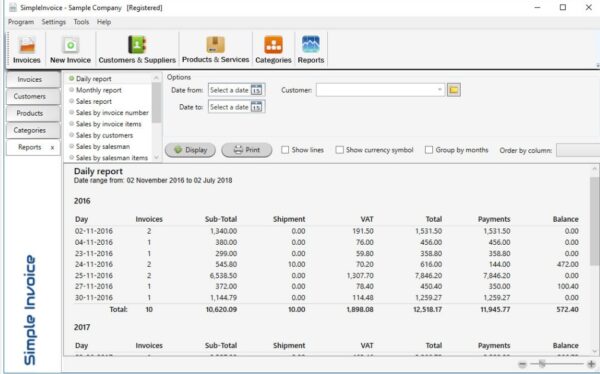Click the 25-11-2016 day cell
600x374 pixels.
(x=94, y=276)
